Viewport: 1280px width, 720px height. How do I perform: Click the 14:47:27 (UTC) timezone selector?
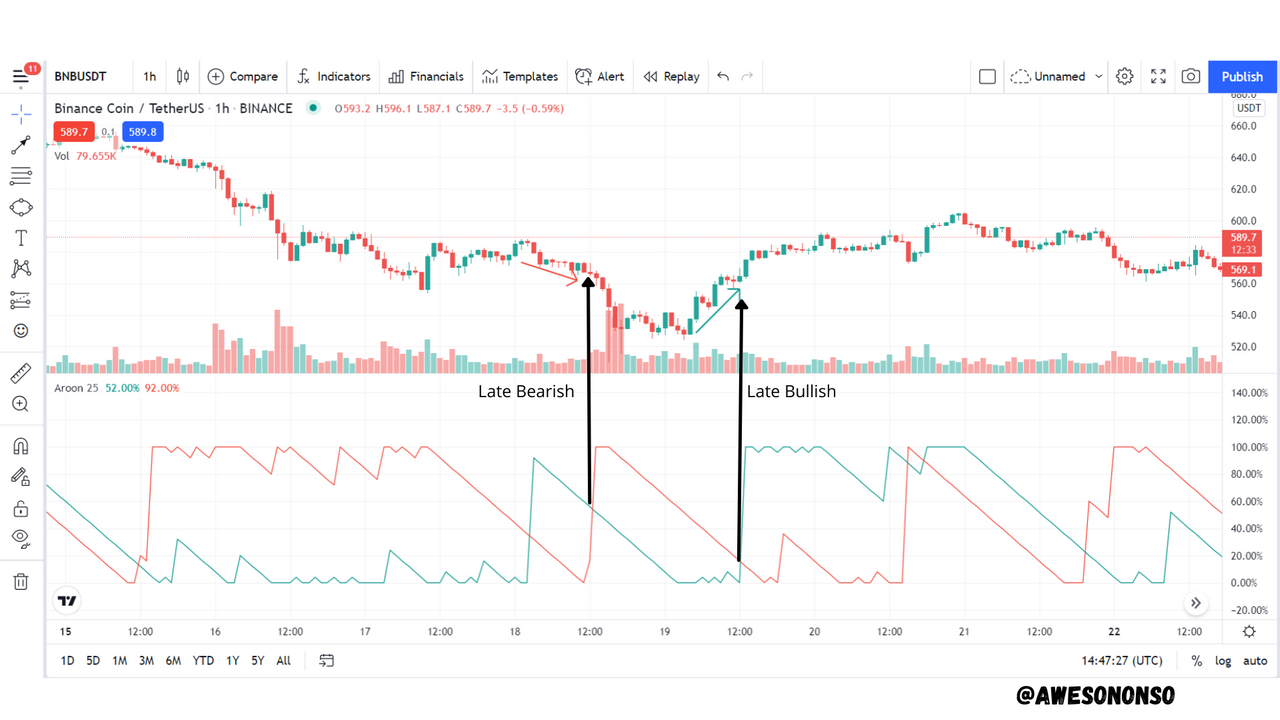(1122, 661)
